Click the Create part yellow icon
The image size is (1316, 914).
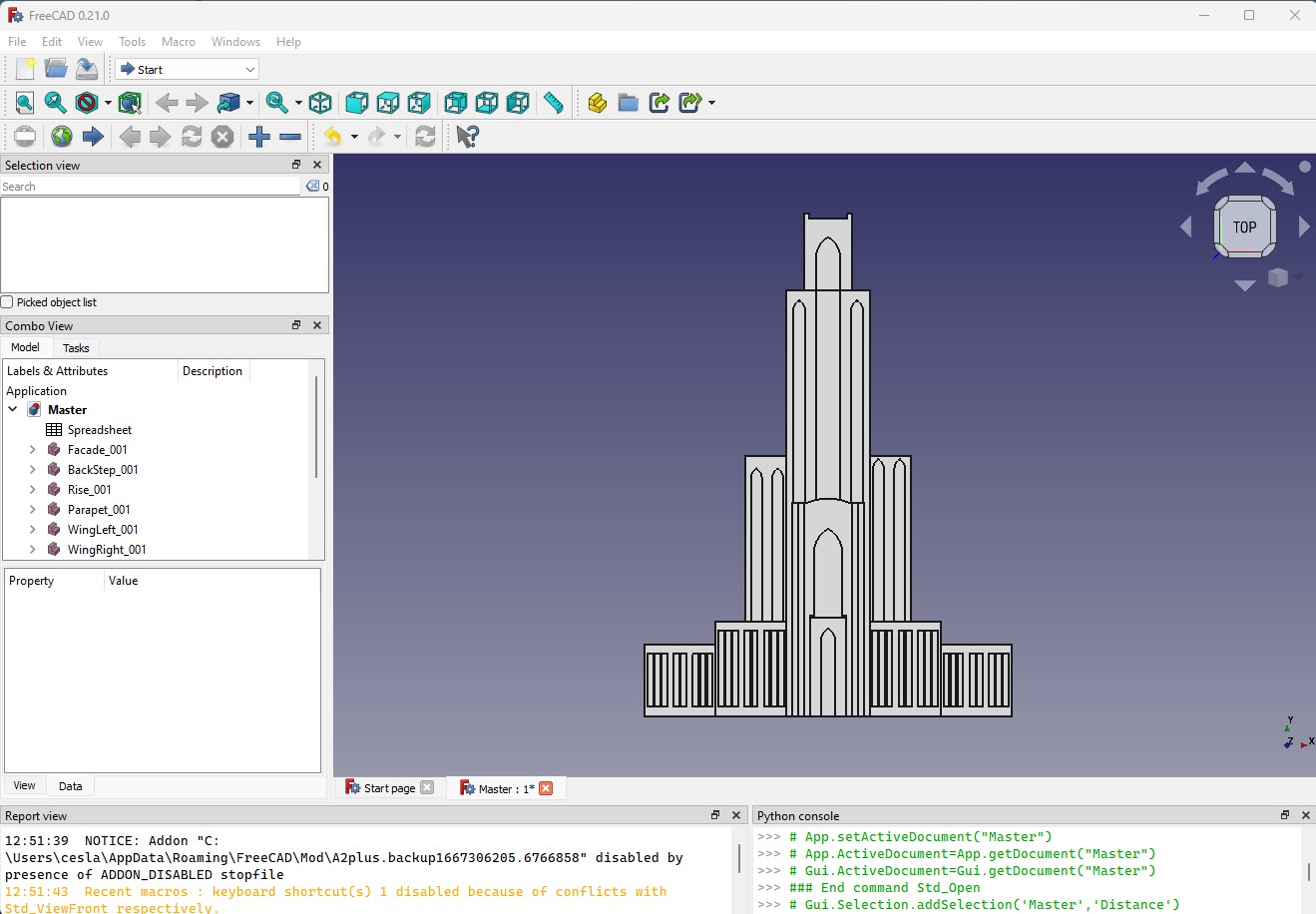(597, 103)
